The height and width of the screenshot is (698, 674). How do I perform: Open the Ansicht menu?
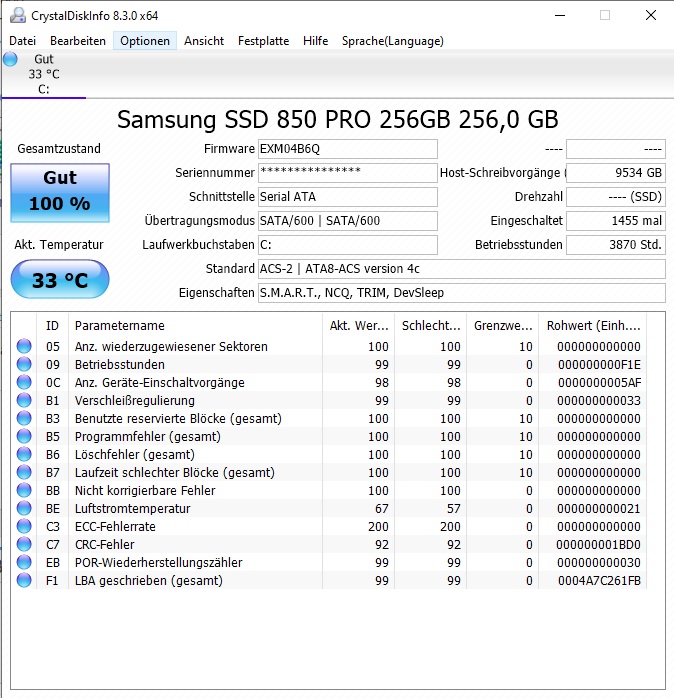click(204, 41)
